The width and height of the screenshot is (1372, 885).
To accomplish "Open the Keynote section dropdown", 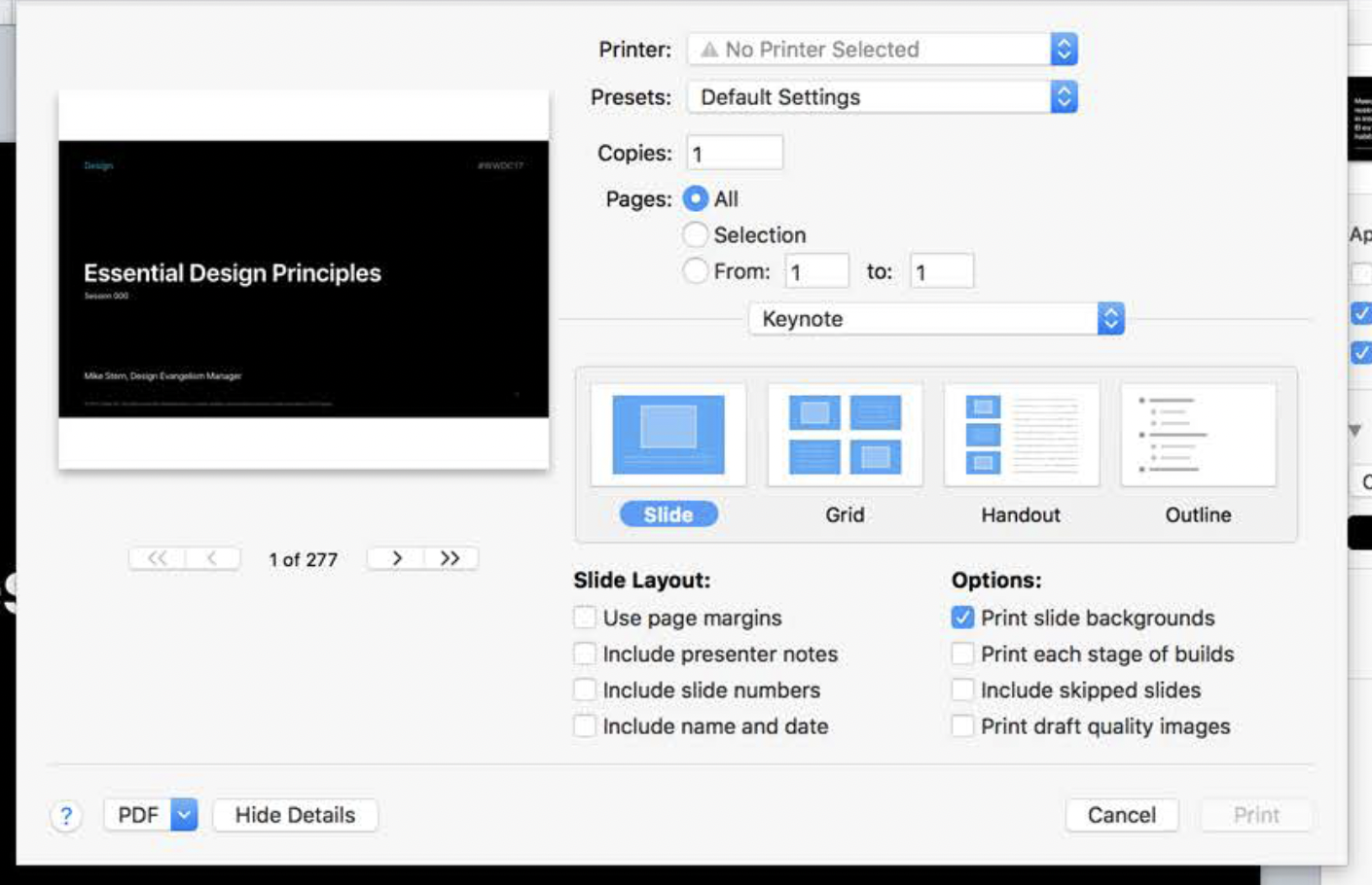I will tap(936, 319).
